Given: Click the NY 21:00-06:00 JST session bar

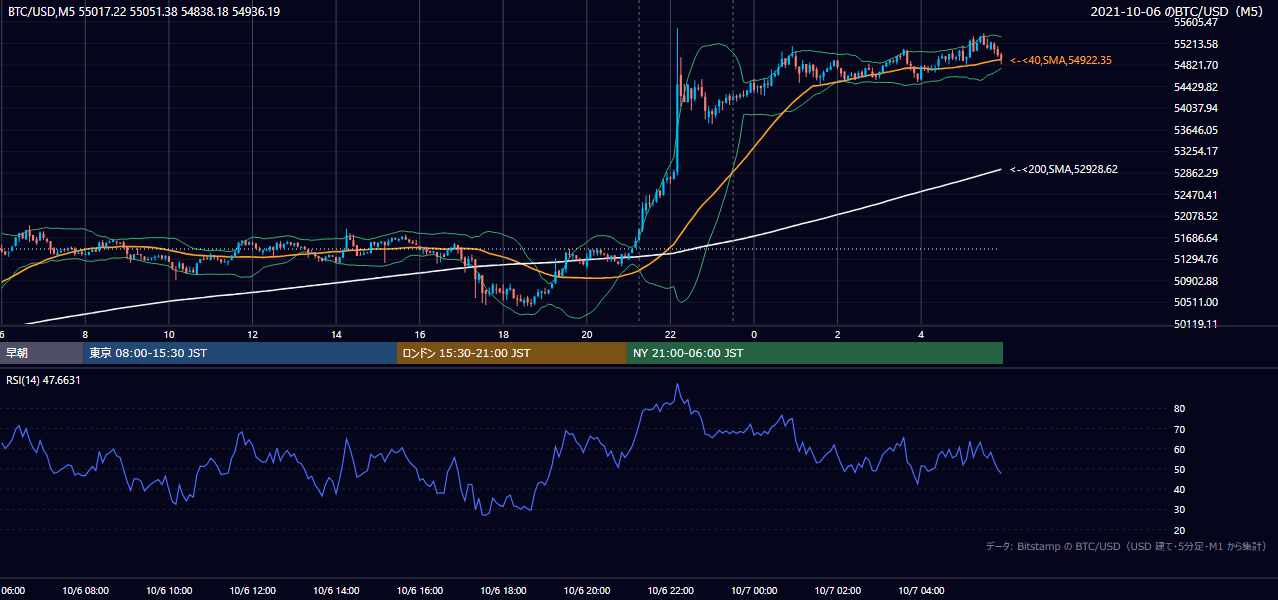Looking at the screenshot, I should click(x=815, y=353).
